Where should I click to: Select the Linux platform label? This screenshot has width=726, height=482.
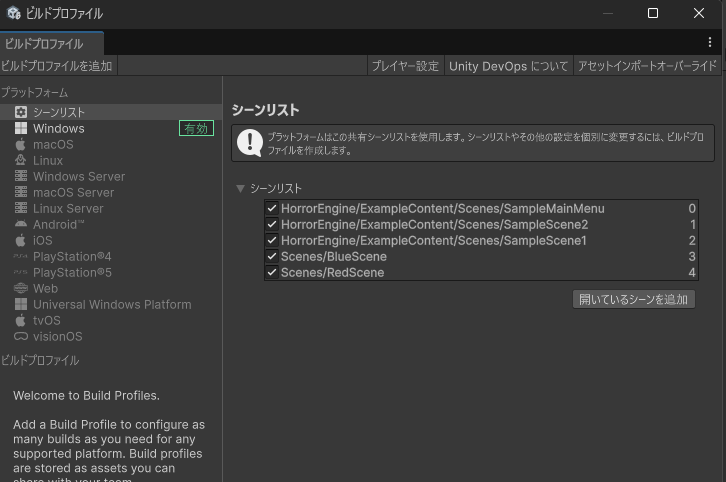coord(48,160)
